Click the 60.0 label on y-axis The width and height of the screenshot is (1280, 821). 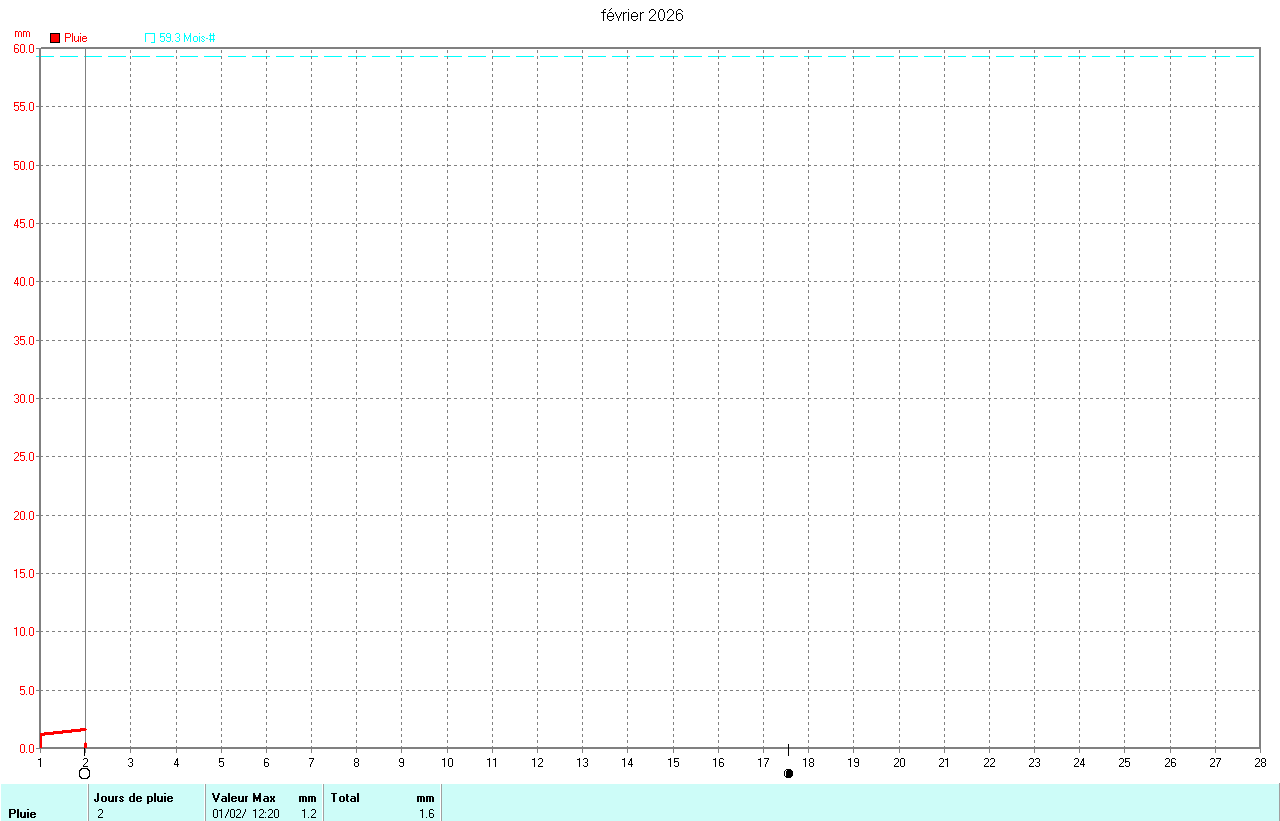[24, 49]
